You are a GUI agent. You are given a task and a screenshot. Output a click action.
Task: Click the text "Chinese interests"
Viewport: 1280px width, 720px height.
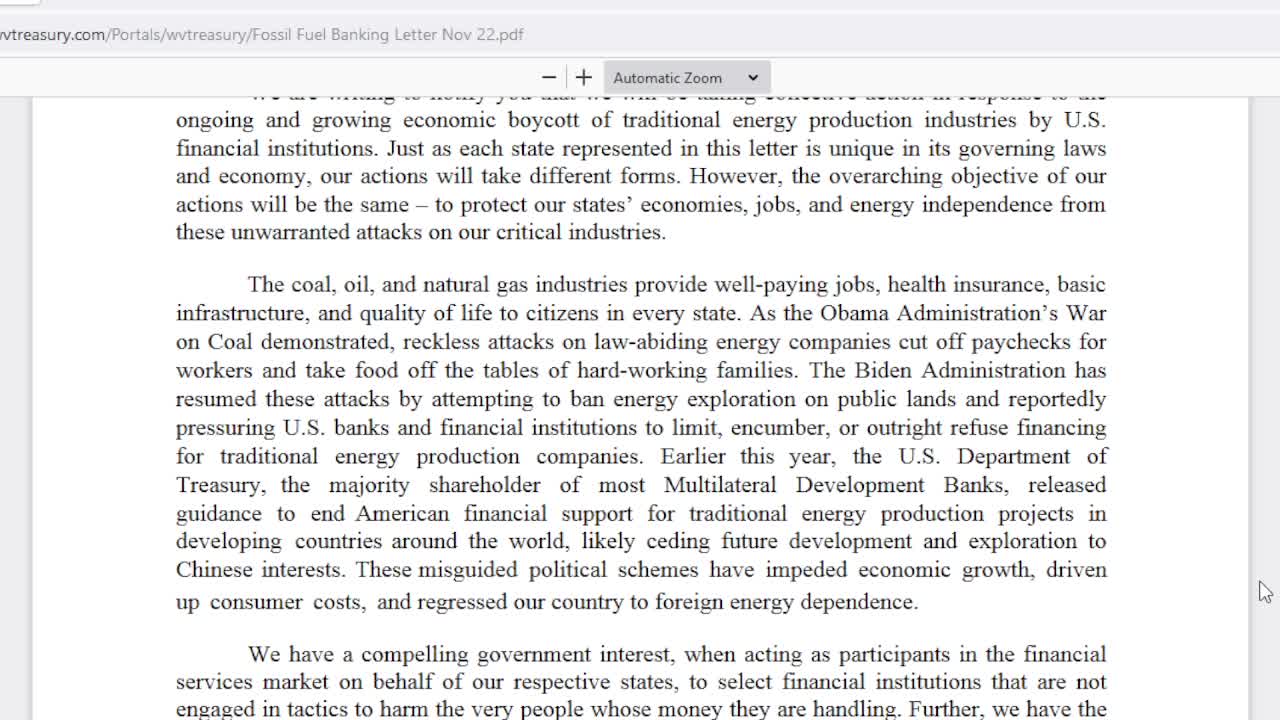[260, 570]
